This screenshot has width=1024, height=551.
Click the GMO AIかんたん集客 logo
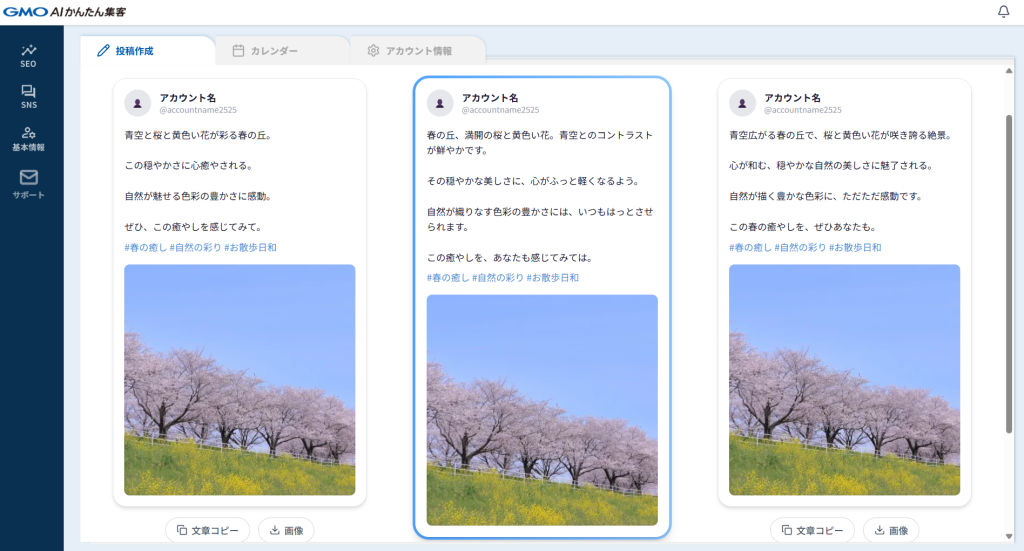[64, 12]
